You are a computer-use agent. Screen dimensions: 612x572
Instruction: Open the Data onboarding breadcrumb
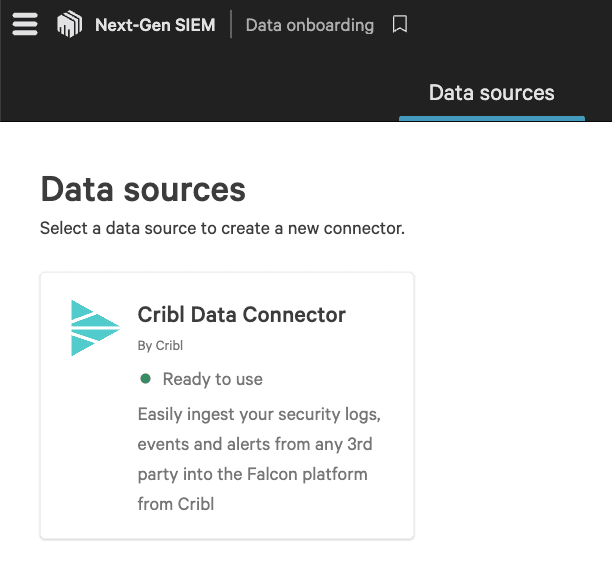point(309,25)
